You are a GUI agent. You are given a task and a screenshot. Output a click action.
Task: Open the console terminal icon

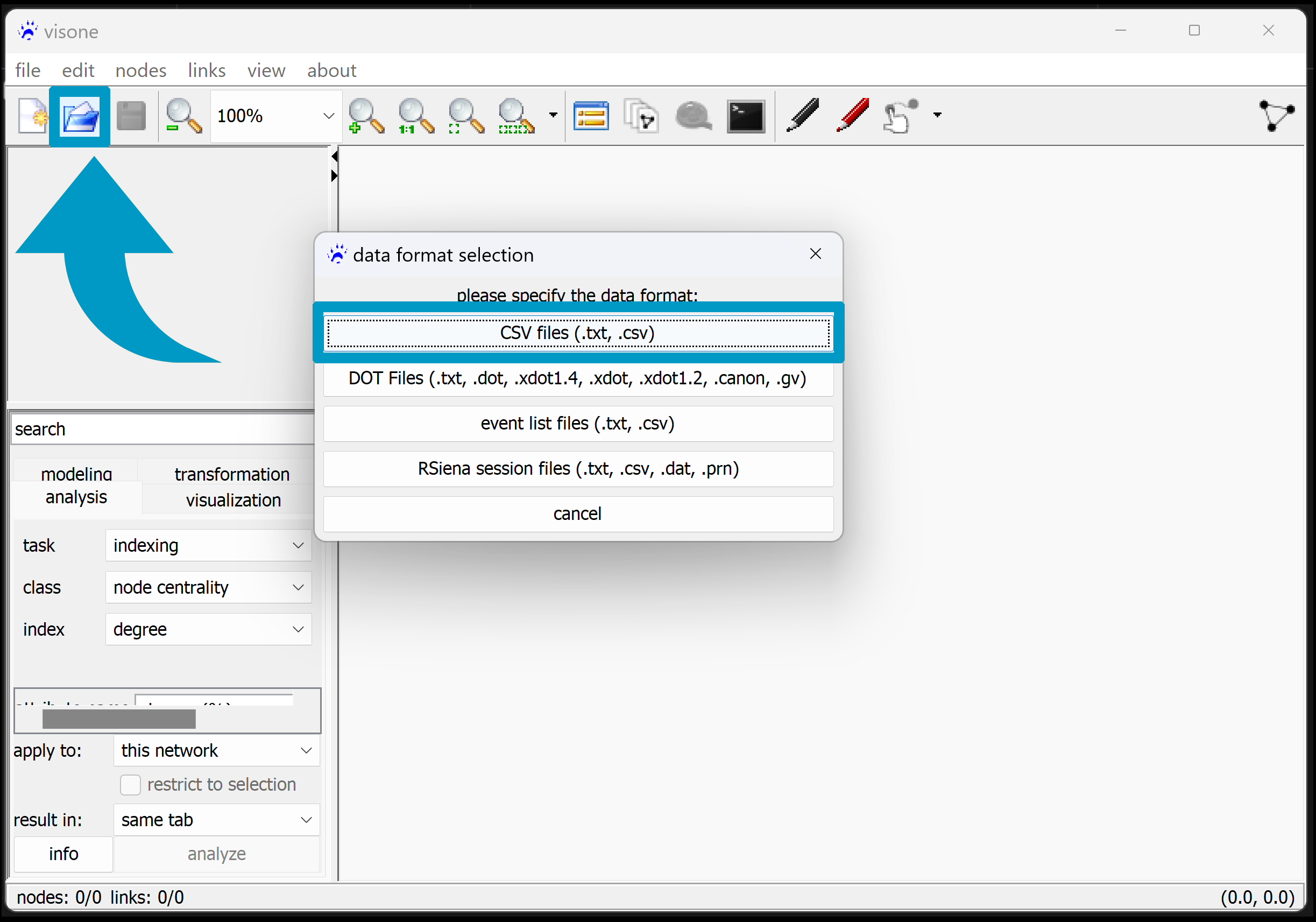click(746, 116)
